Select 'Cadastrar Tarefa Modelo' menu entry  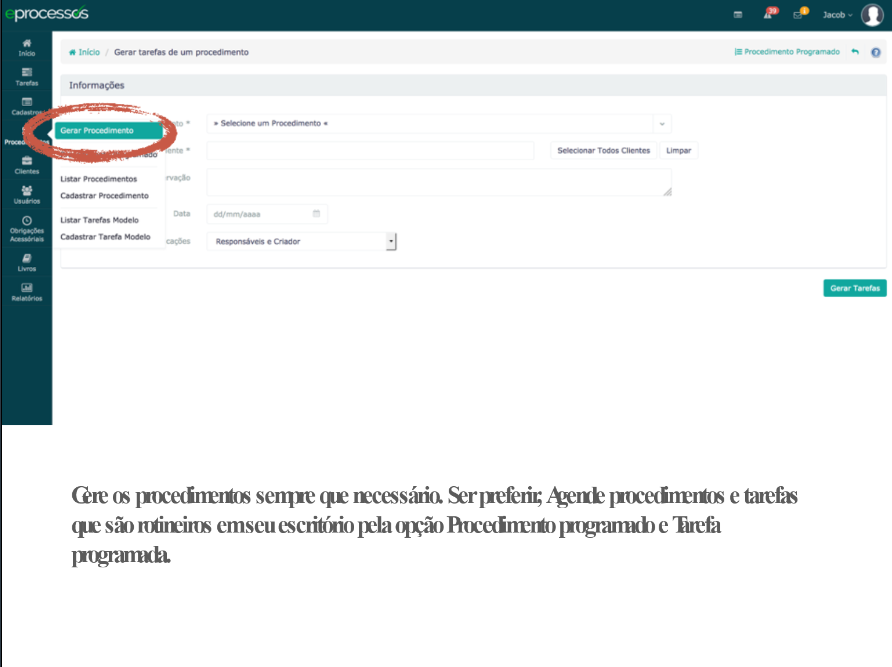click(105, 237)
